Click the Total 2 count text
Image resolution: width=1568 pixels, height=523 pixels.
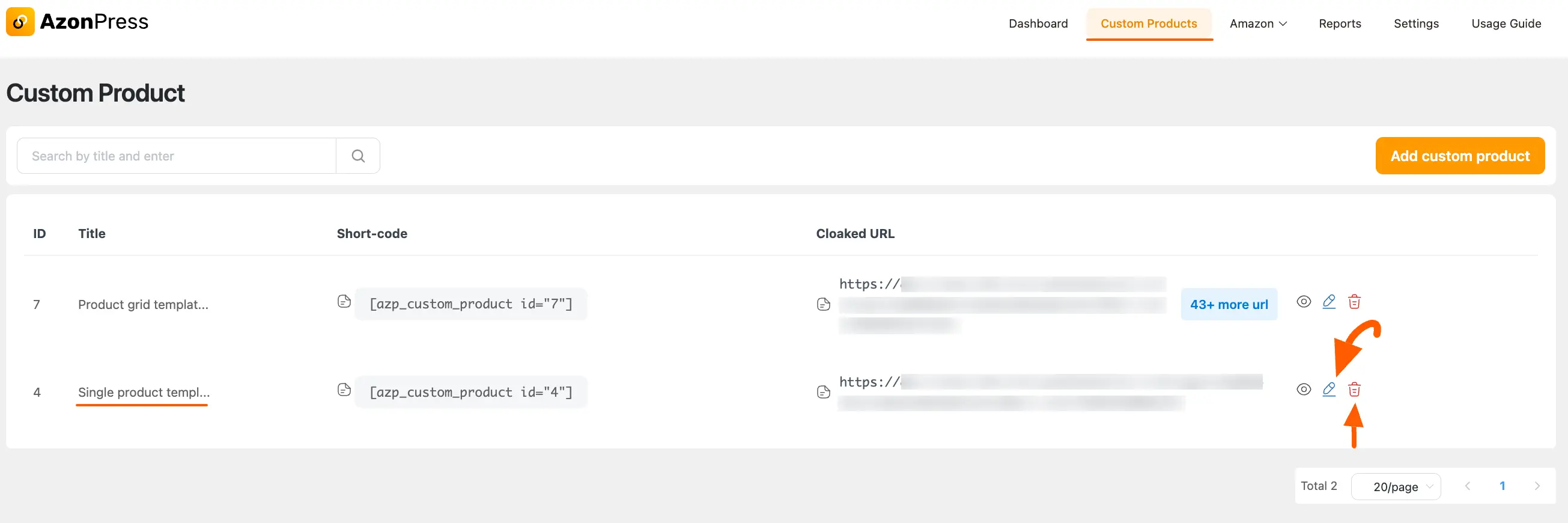pos(1319,486)
